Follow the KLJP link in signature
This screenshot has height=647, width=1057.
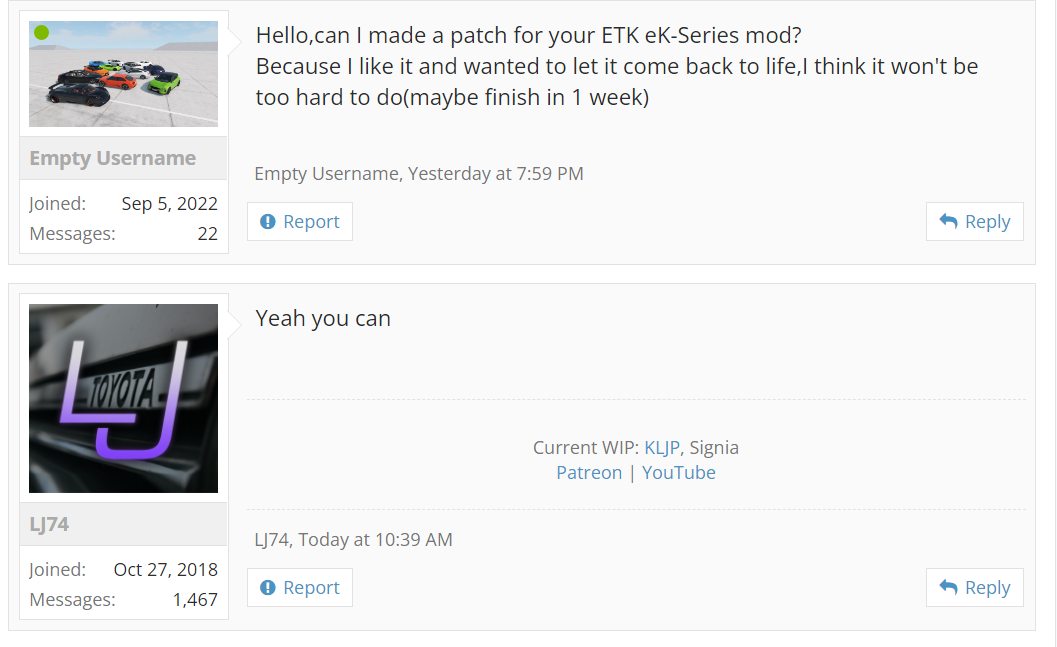click(x=661, y=448)
